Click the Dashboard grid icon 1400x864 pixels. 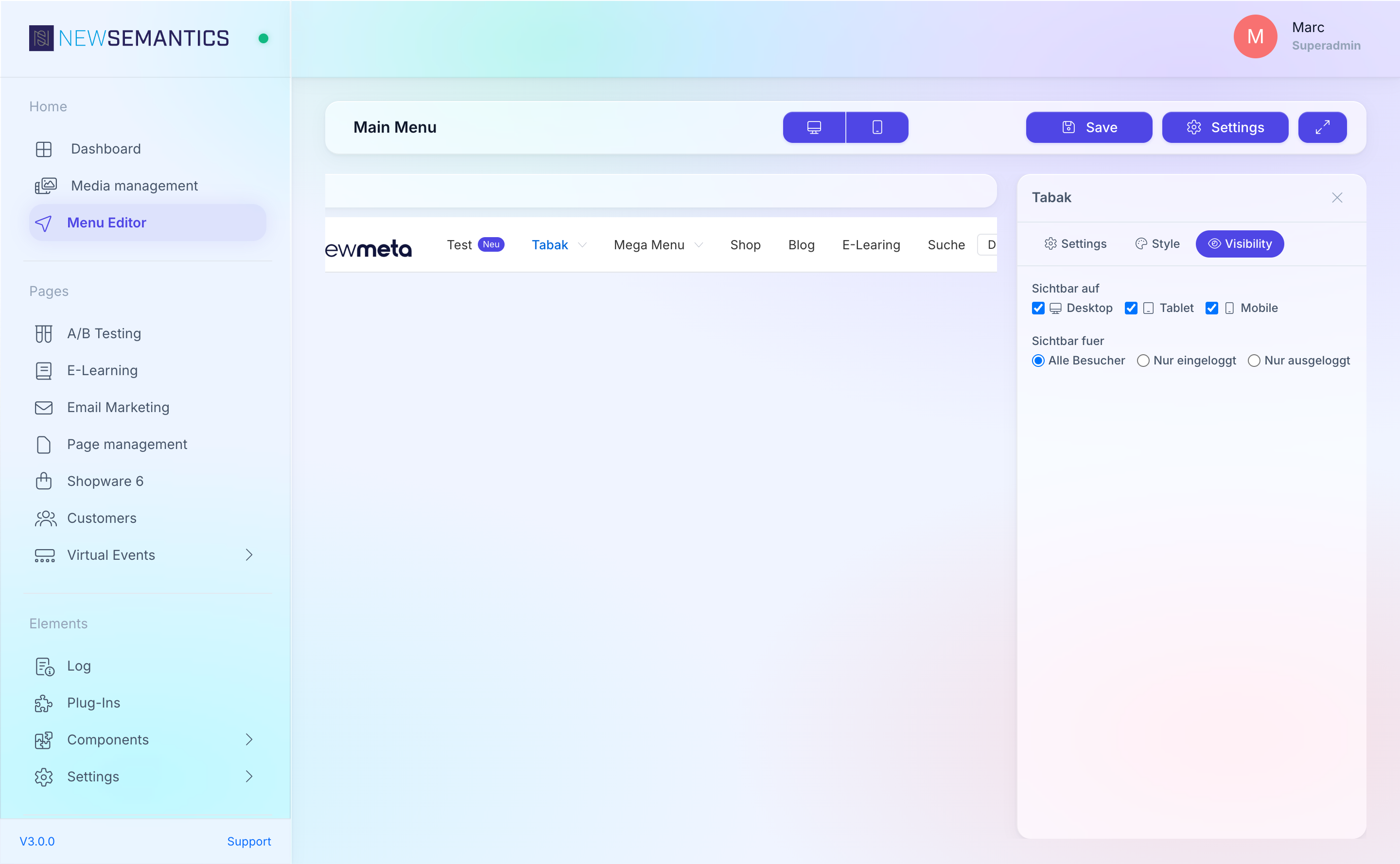(x=43, y=149)
